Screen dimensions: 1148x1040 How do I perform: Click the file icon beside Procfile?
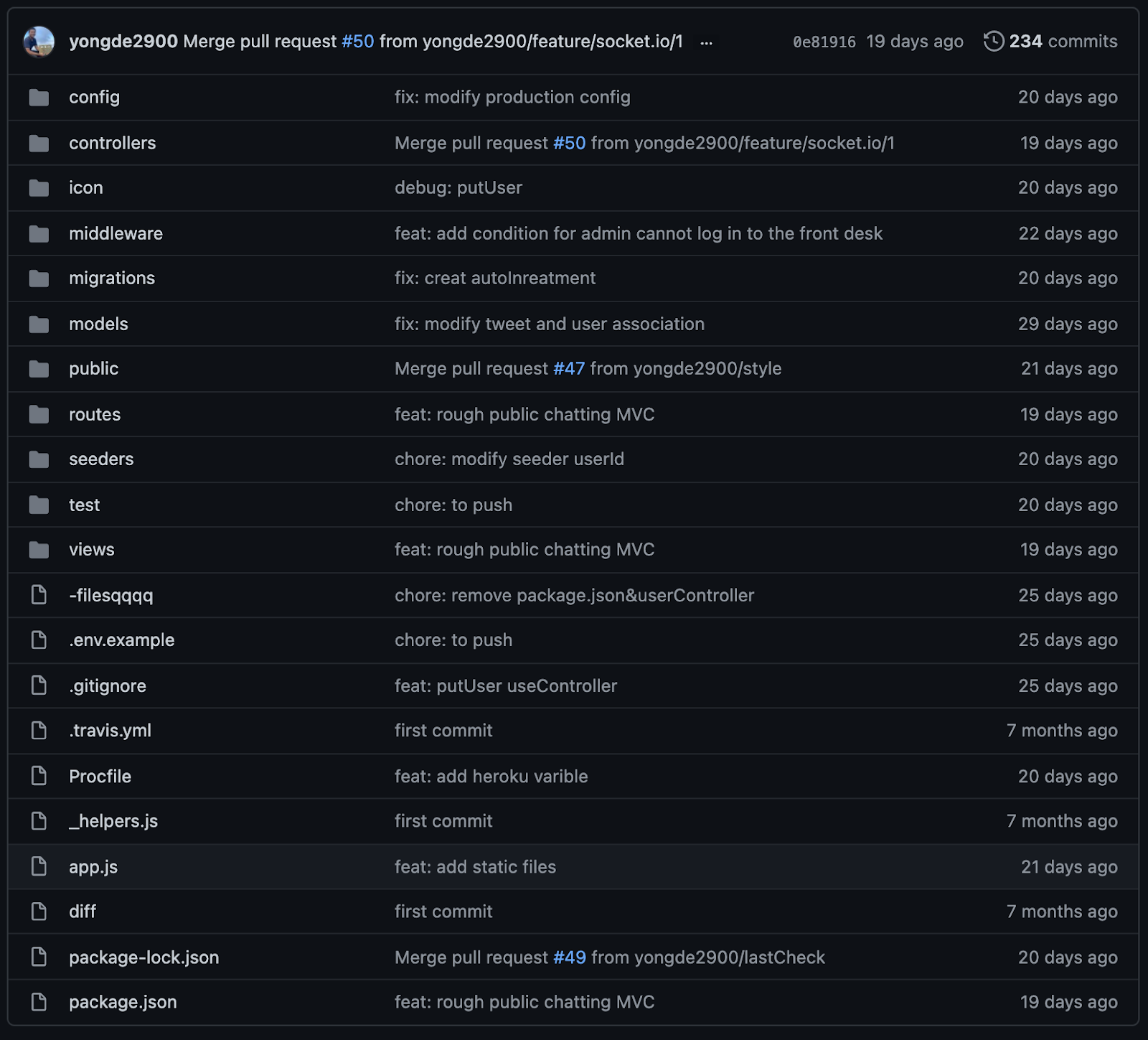(39, 776)
